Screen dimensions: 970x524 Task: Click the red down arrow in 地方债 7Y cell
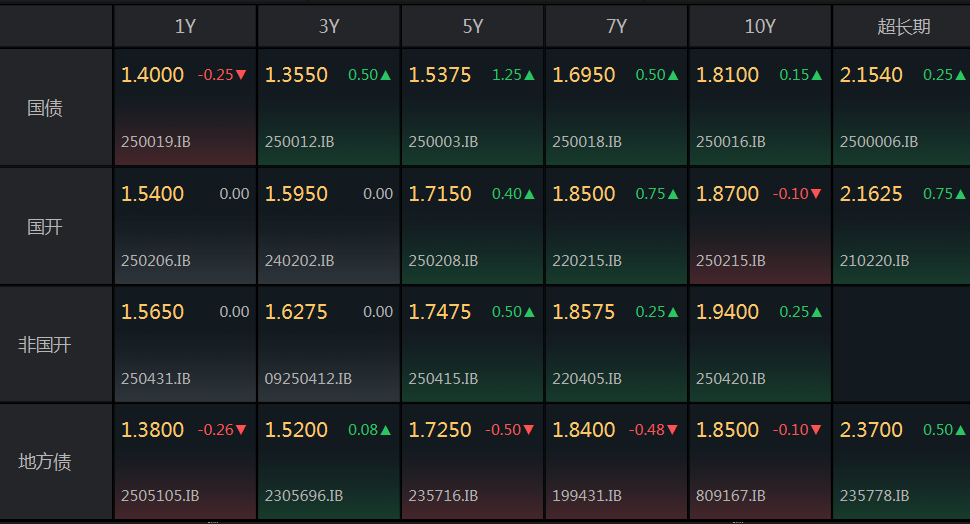[673, 430]
